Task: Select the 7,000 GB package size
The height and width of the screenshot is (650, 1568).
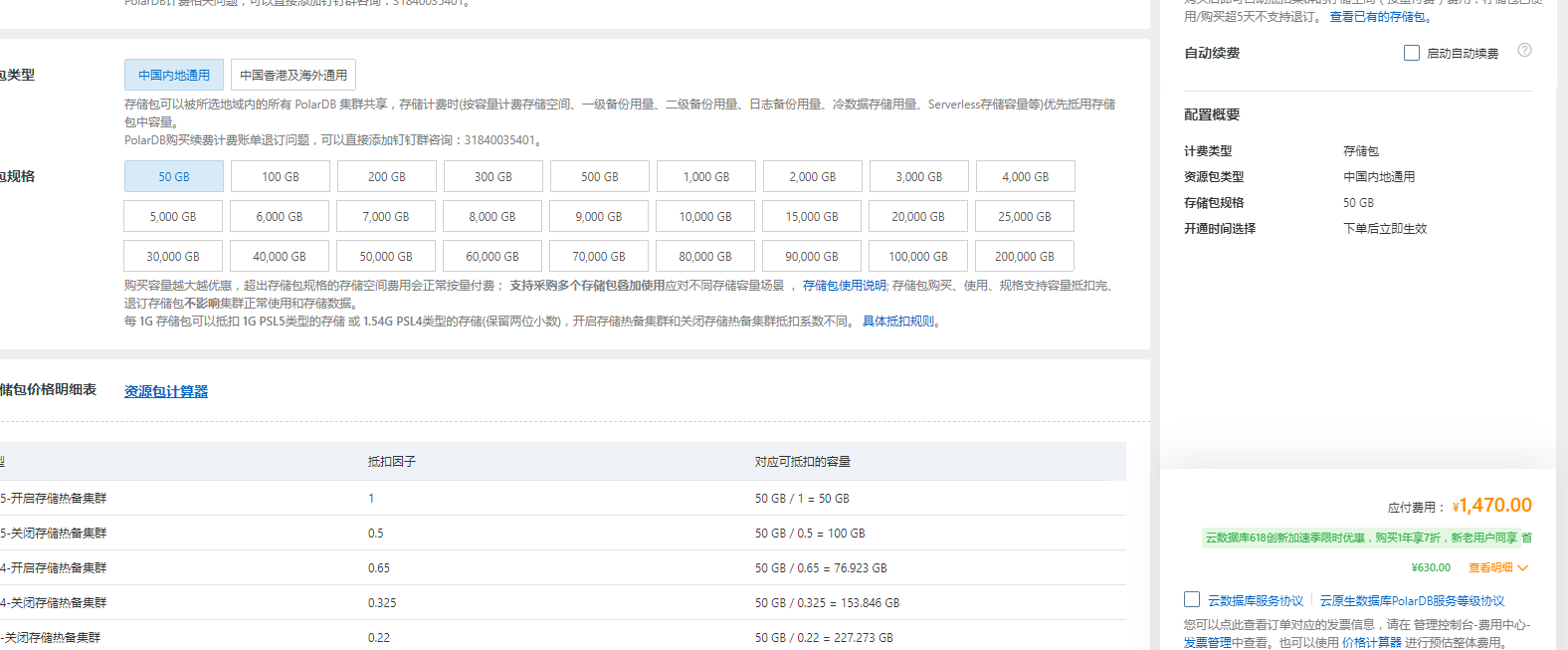Action: (386, 216)
